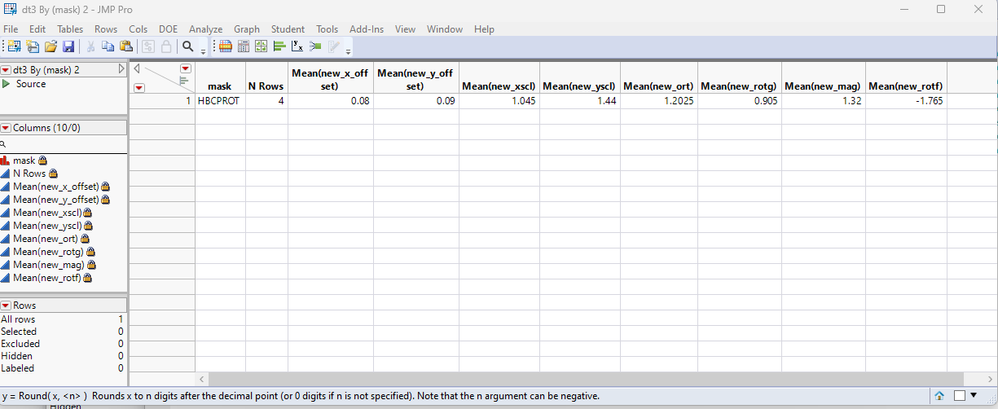This screenshot has height=409, width=998.
Task: Expand the Columns (10/0) red triangle menu
Action: pyautogui.click(x=6, y=128)
